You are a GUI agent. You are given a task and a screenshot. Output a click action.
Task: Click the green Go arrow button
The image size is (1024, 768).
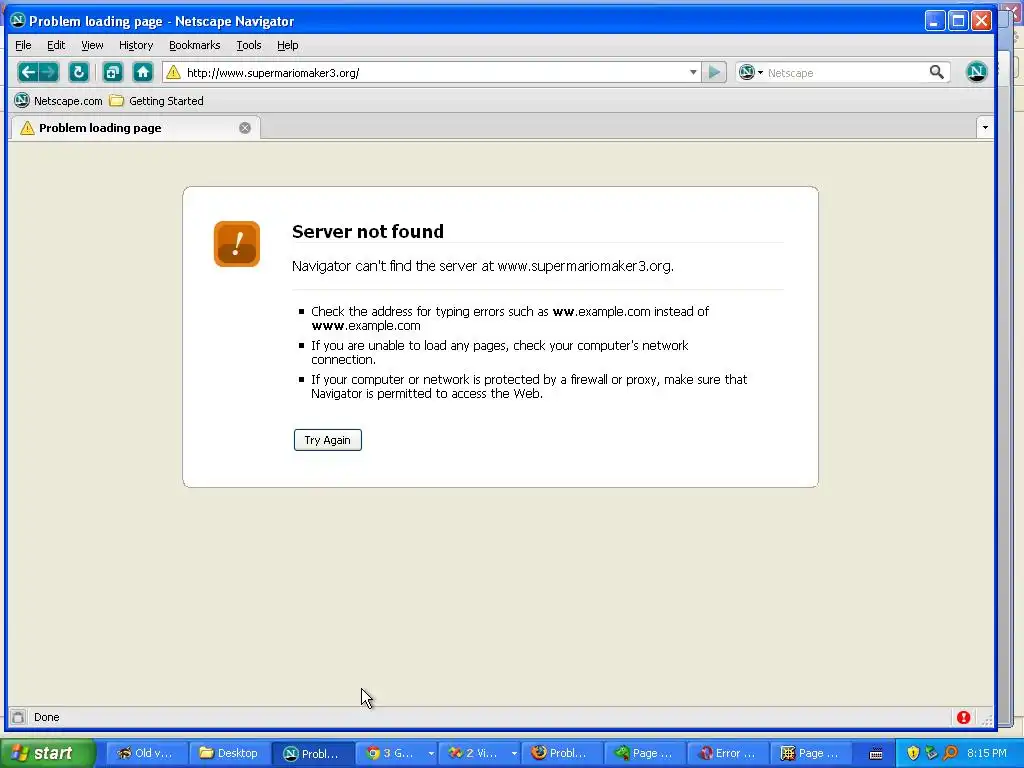click(714, 72)
